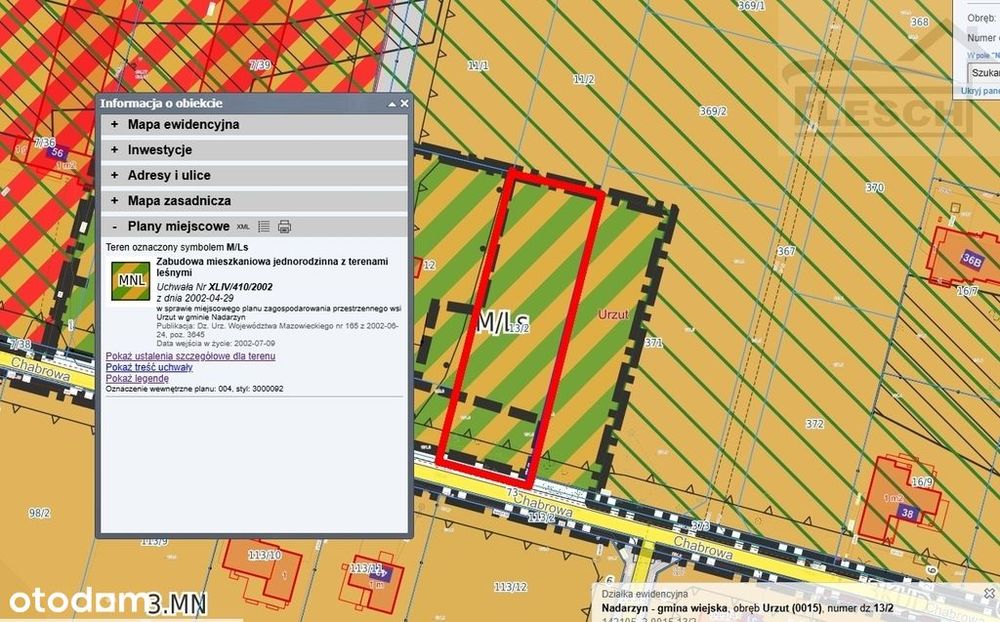The width and height of the screenshot is (1000, 622).
Task: Click parcel label 7/39 on the map
Action: 260,65
